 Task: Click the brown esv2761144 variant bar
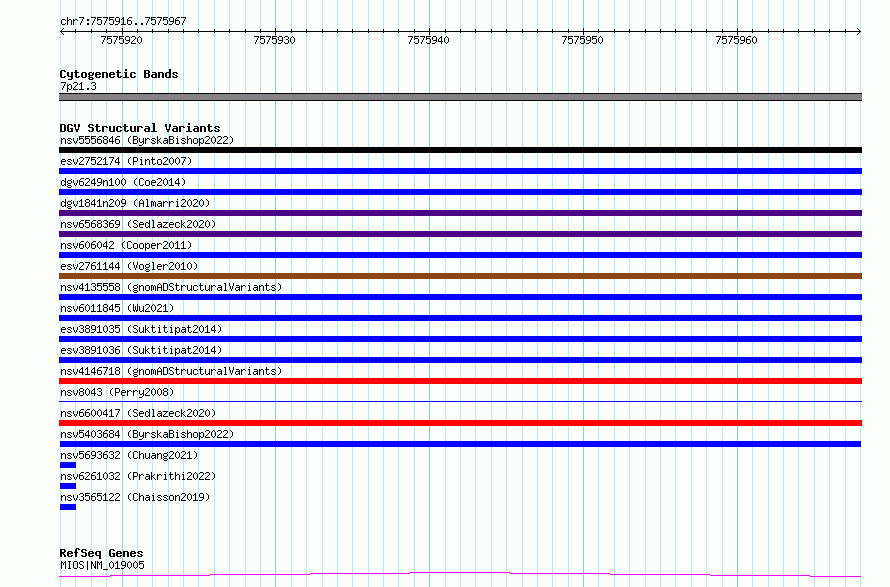click(x=460, y=276)
